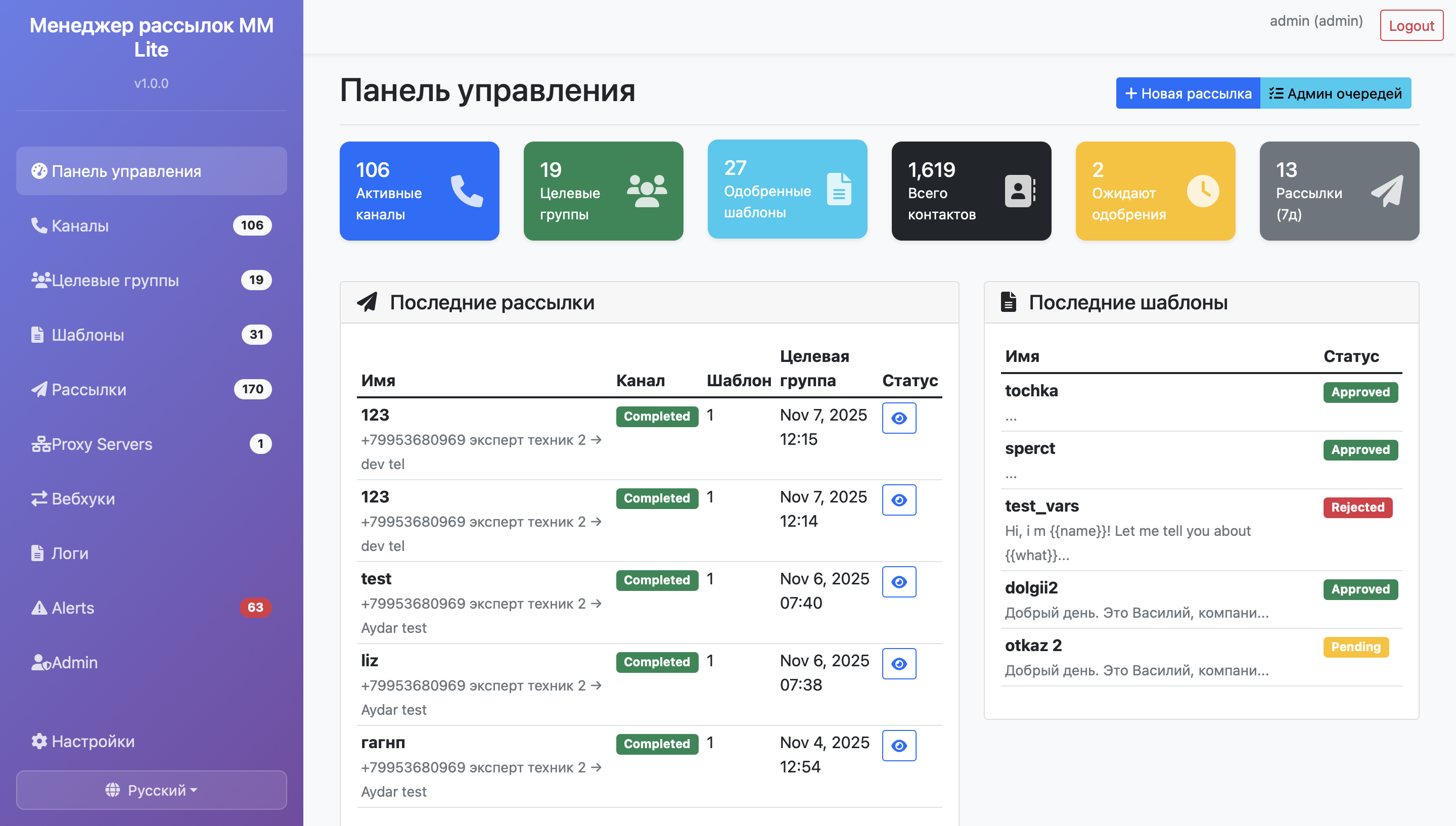
Task: Click the warning triangle icon next to Alerts
Action: coord(38,608)
